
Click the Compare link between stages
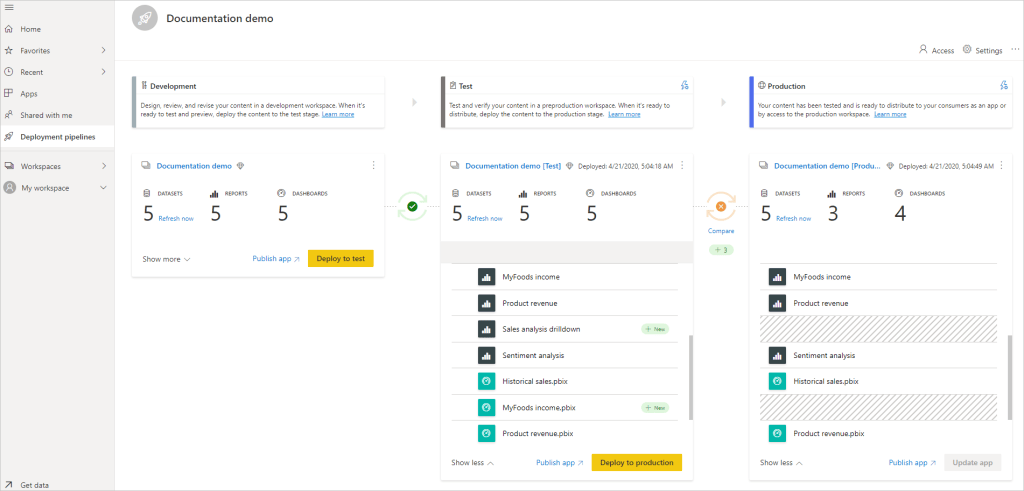point(721,231)
